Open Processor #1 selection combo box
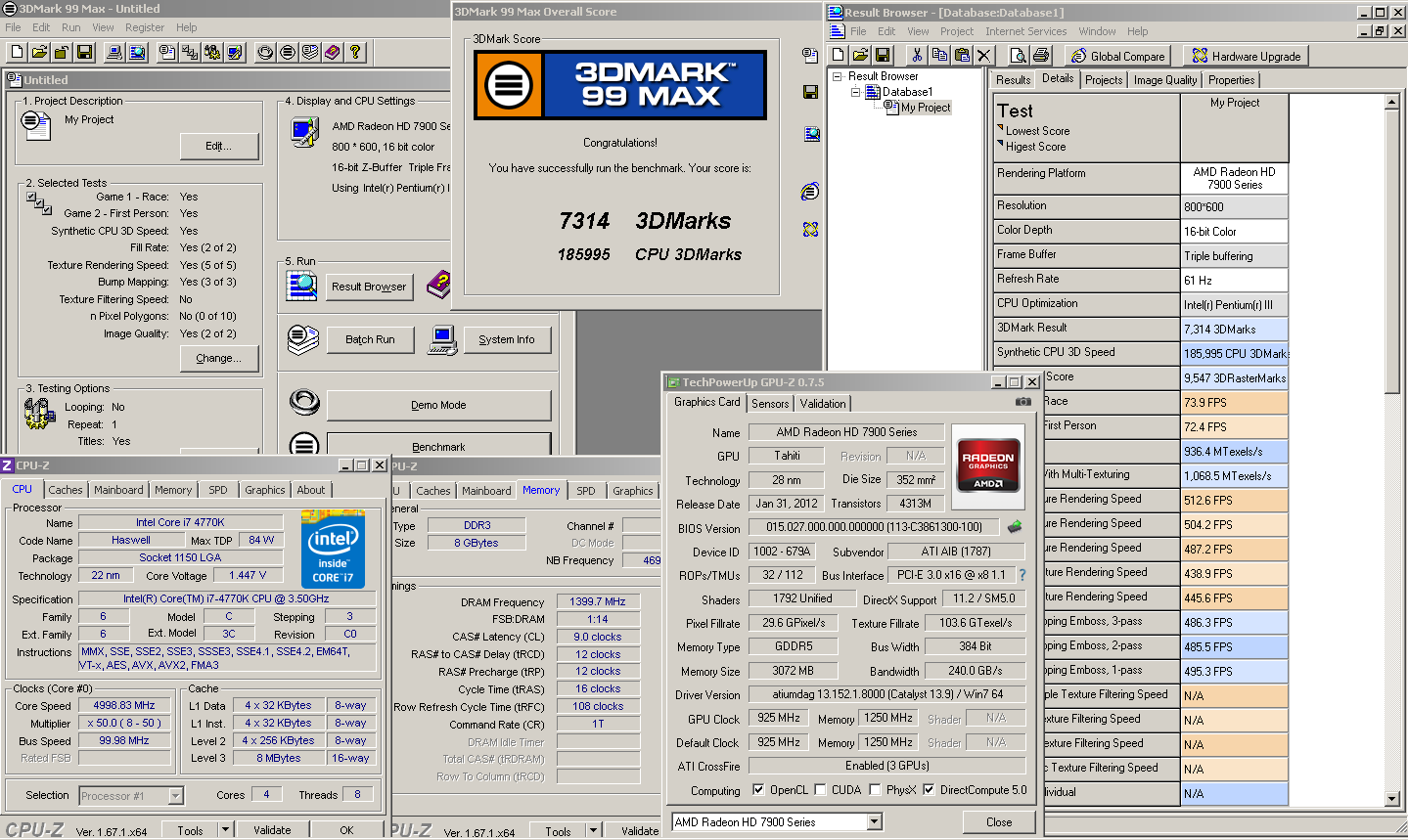Image resolution: width=1408 pixels, height=840 pixels. (131, 796)
